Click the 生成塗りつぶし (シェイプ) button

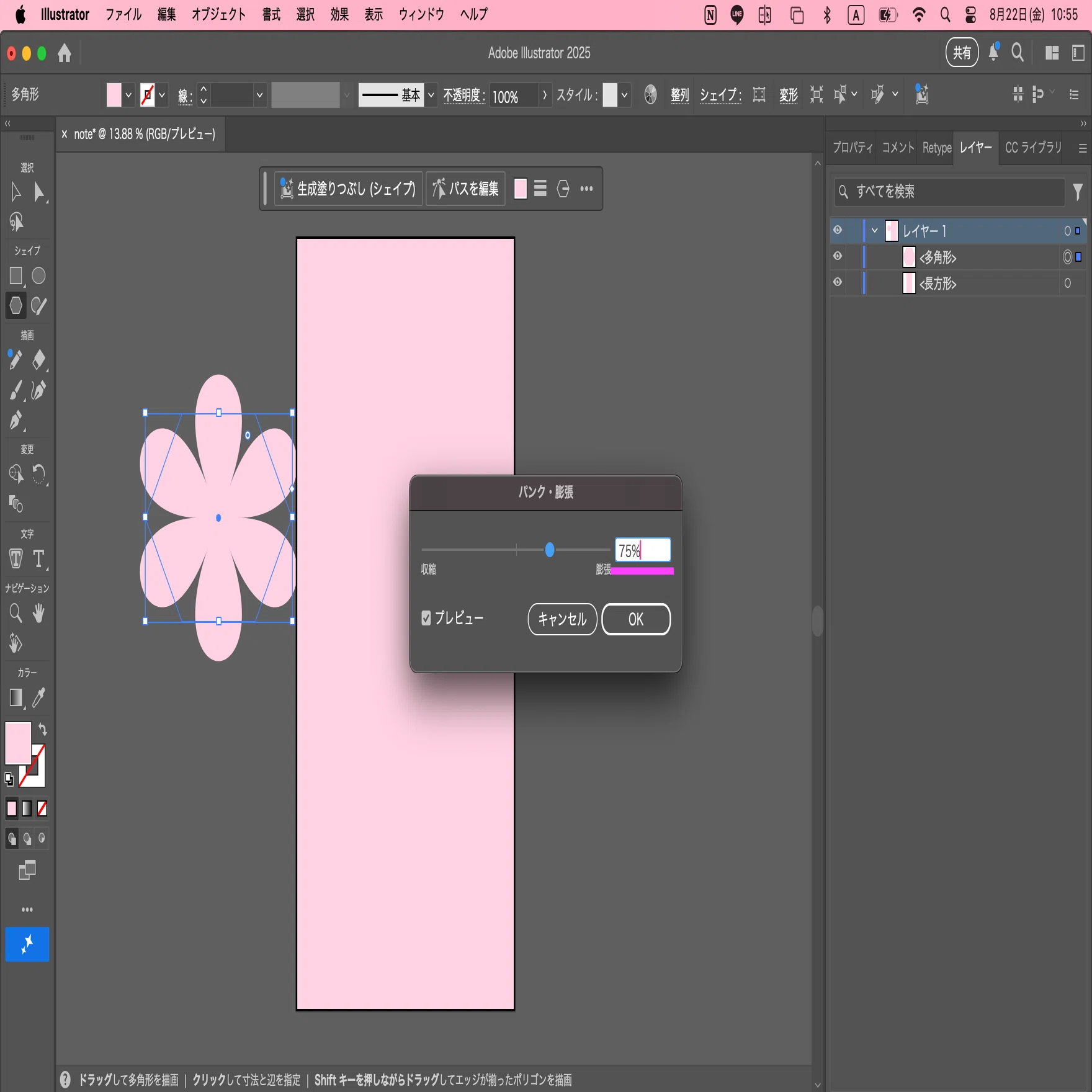tap(349, 189)
